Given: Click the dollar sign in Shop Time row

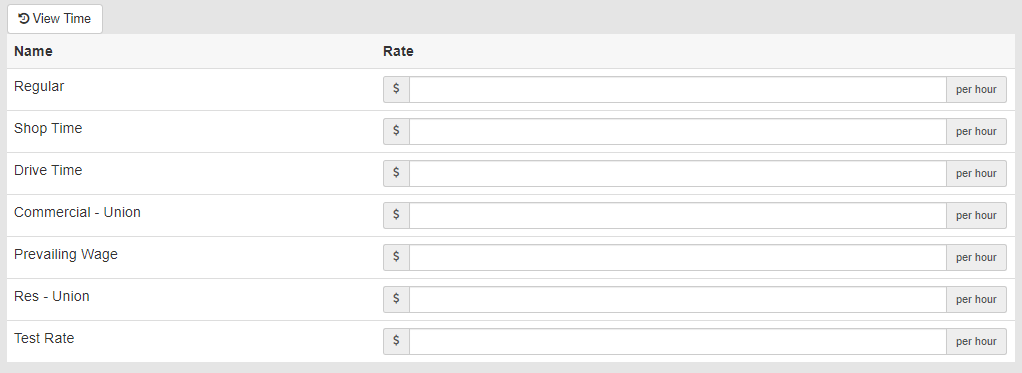Looking at the screenshot, I should click(396, 131).
